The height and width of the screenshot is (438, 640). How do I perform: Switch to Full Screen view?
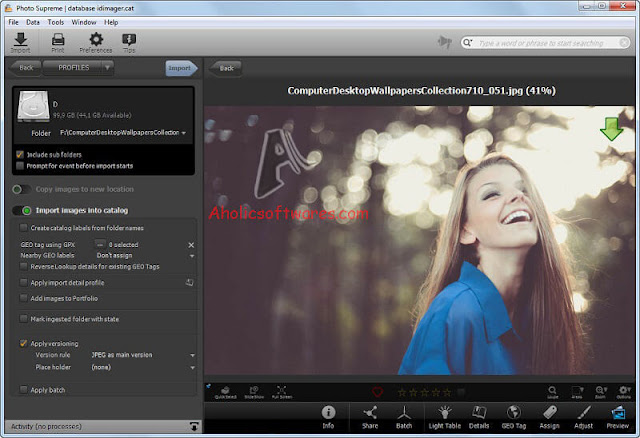(x=282, y=392)
